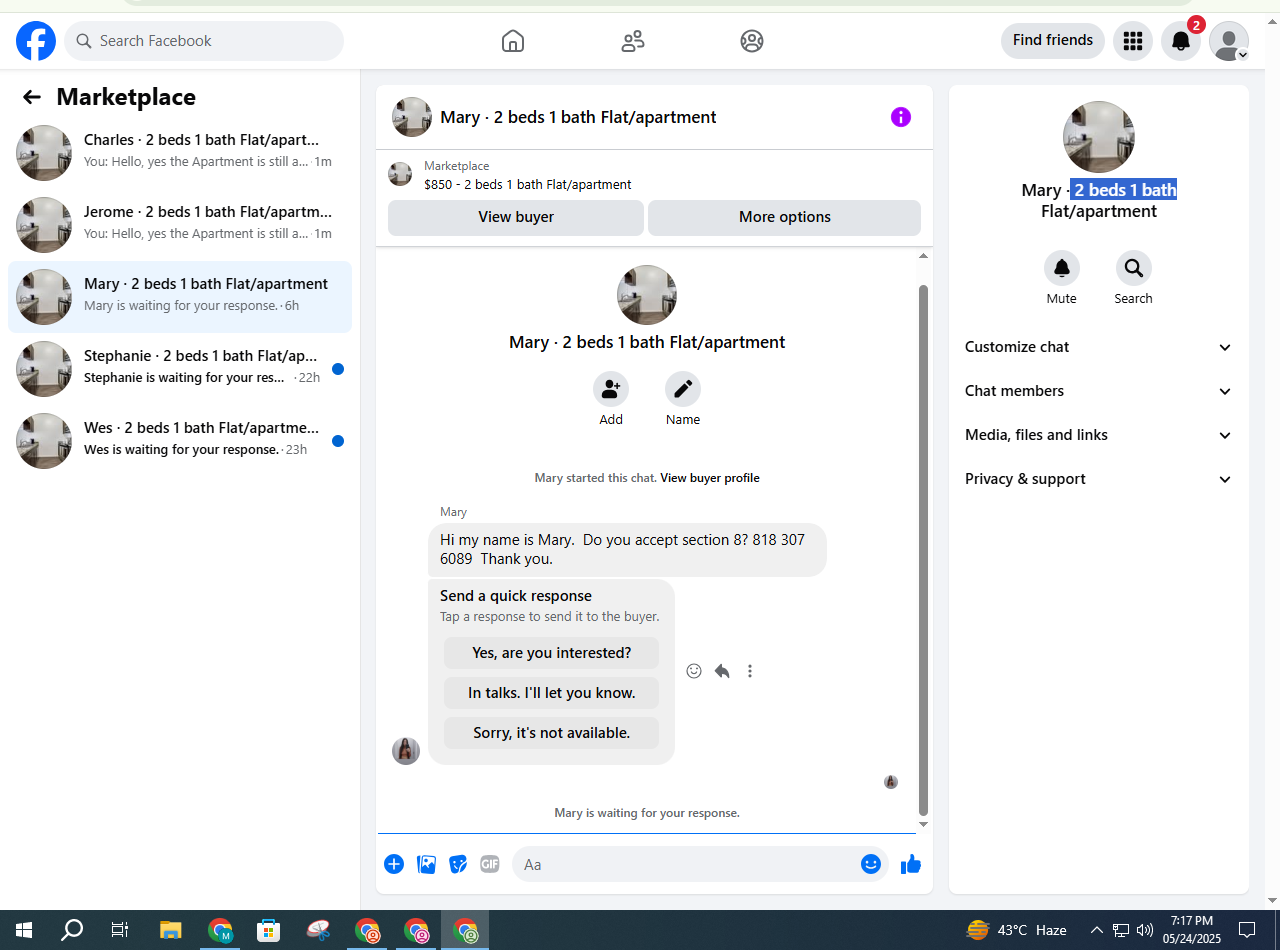Open File Explorer from taskbar
This screenshot has height=950, width=1280.
[x=170, y=930]
